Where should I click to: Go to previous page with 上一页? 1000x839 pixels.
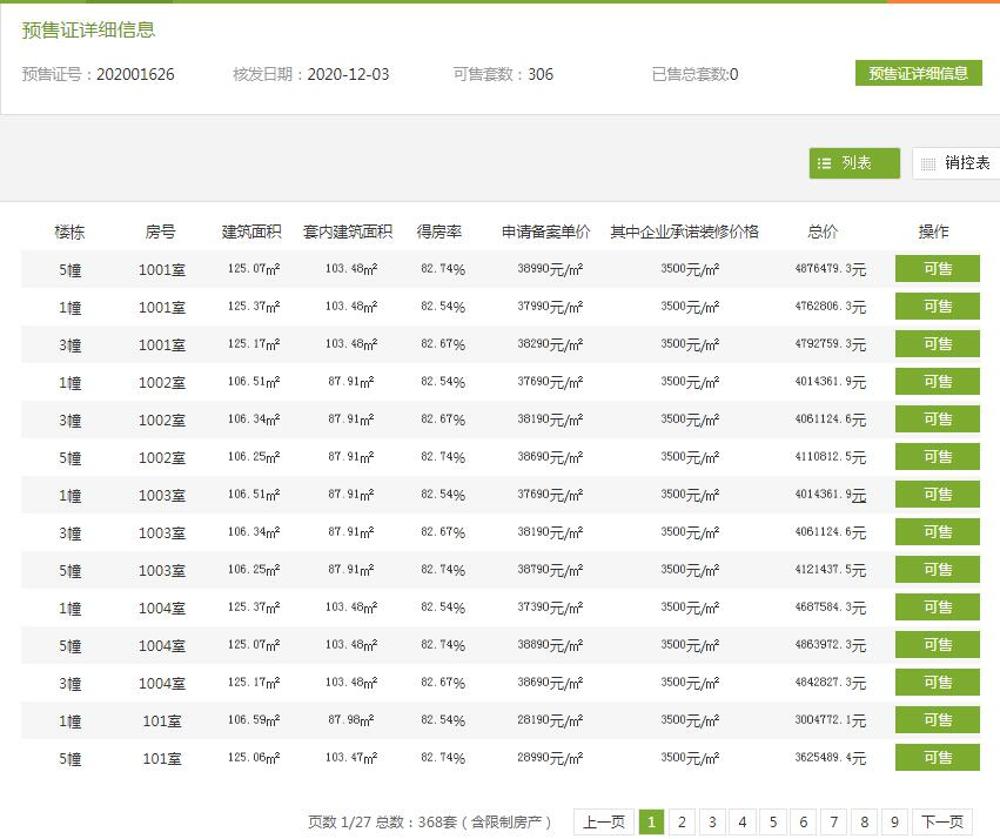[603, 822]
